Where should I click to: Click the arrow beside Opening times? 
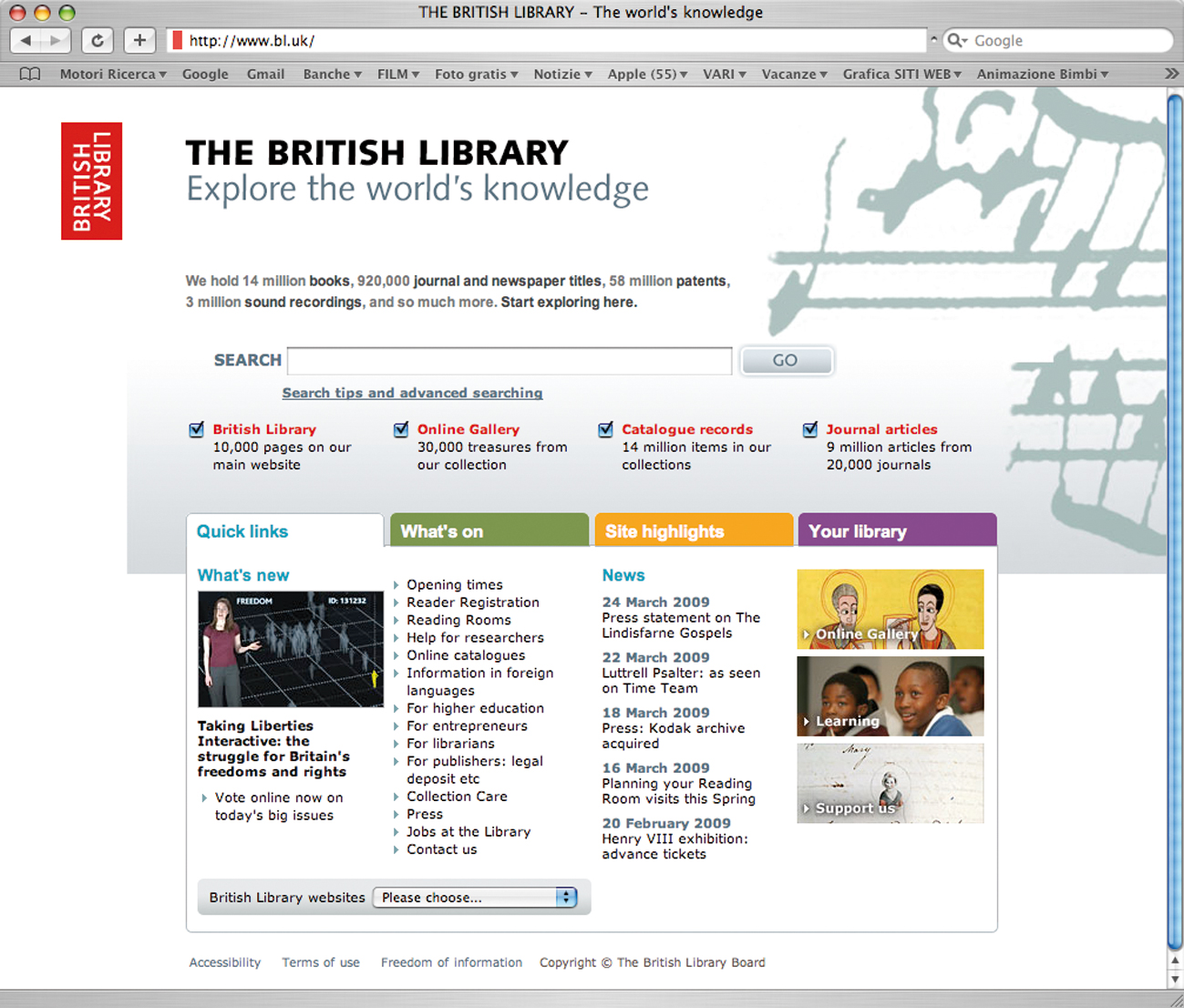(396, 585)
